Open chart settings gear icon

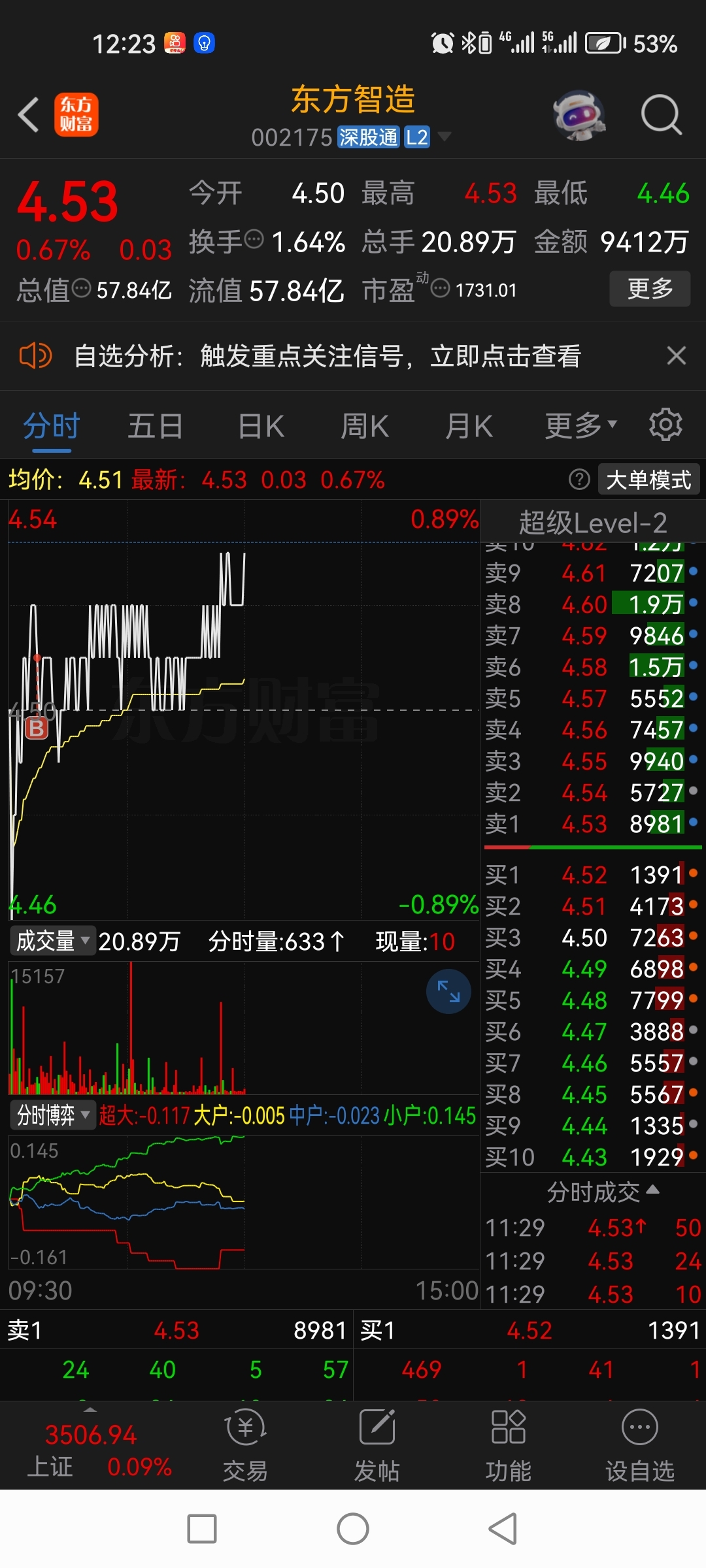[665, 425]
